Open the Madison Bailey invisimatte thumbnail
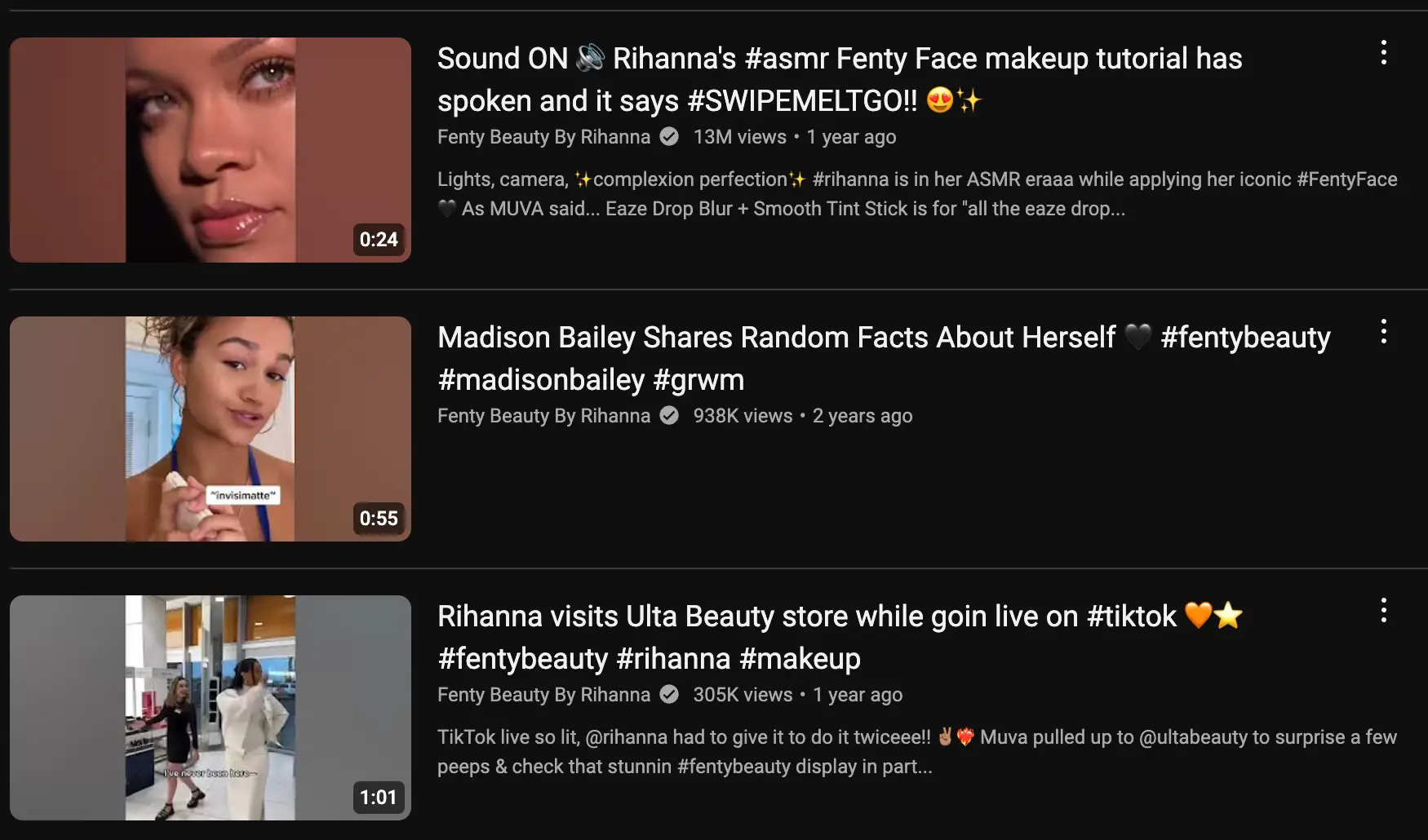Image resolution: width=1428 pixels, height=840 pixels. pyautogui.click(x=211, y=429)
